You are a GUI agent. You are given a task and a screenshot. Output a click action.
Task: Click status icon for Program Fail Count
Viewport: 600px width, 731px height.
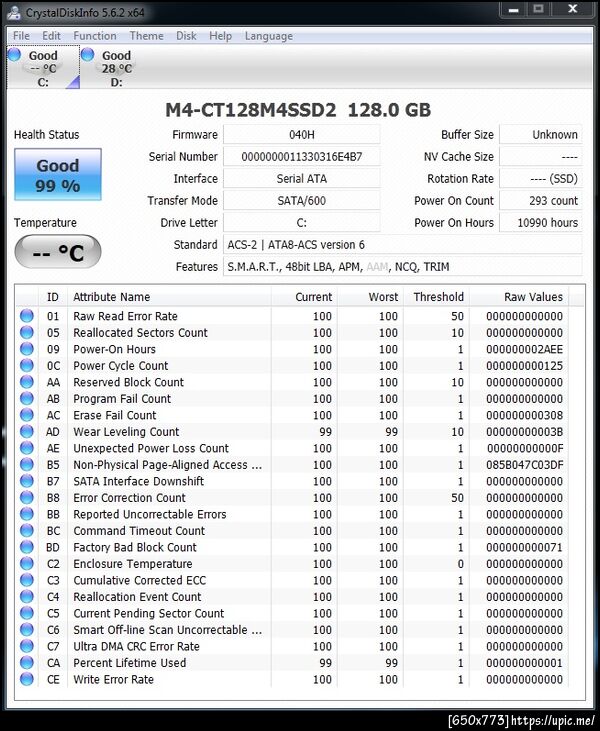pyautogui.click(x=27, y=399)
